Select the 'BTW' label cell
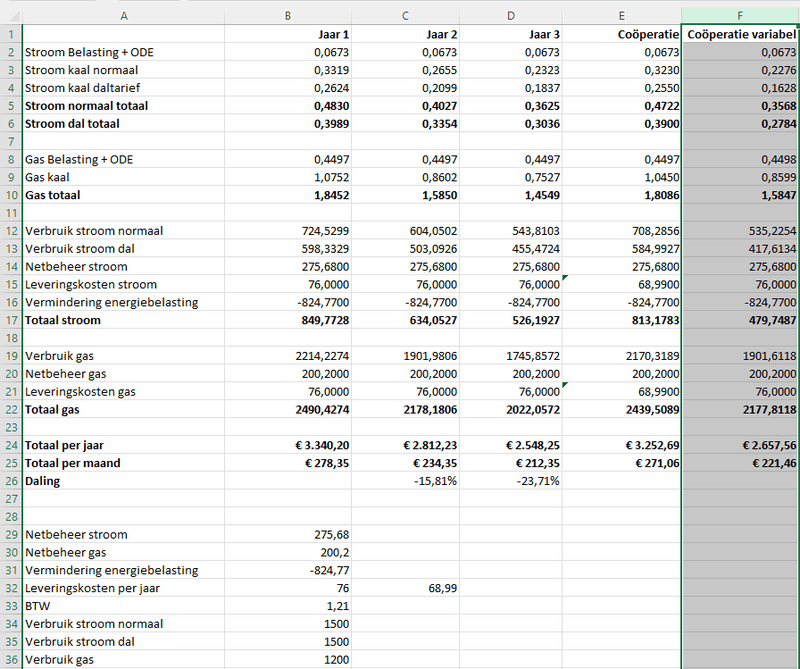The height and width of the screenshot is (669, 800). click(x=123, y=606)
